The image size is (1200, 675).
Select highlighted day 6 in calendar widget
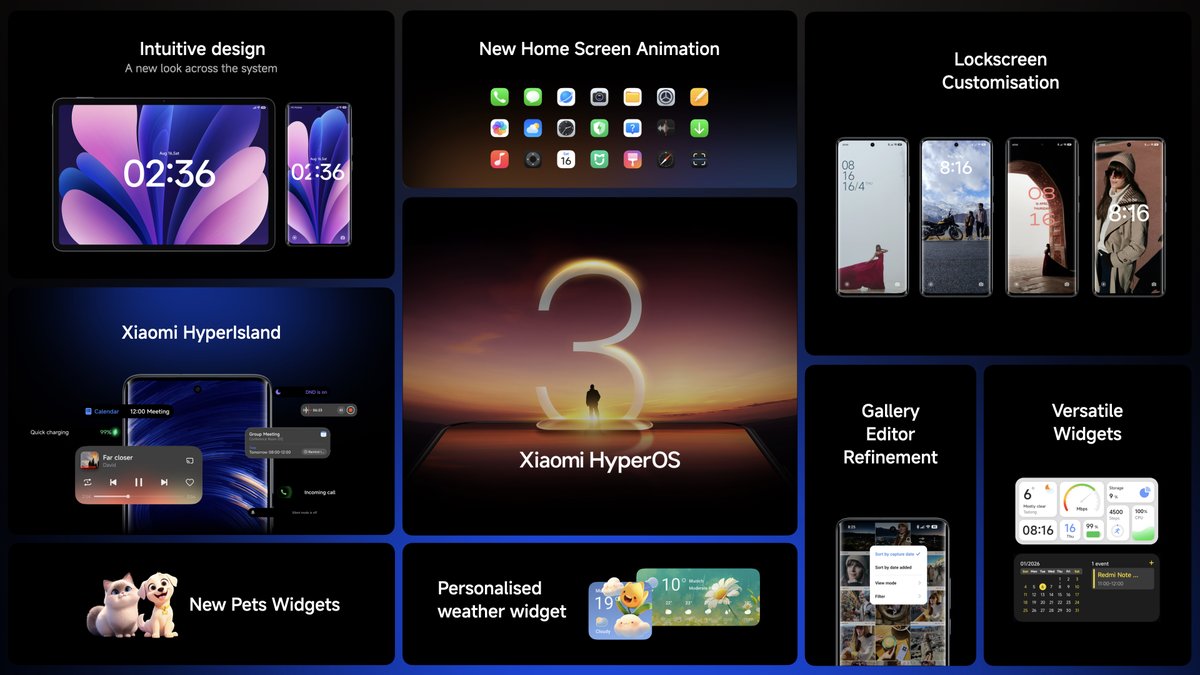click(x=1042, y=587)
